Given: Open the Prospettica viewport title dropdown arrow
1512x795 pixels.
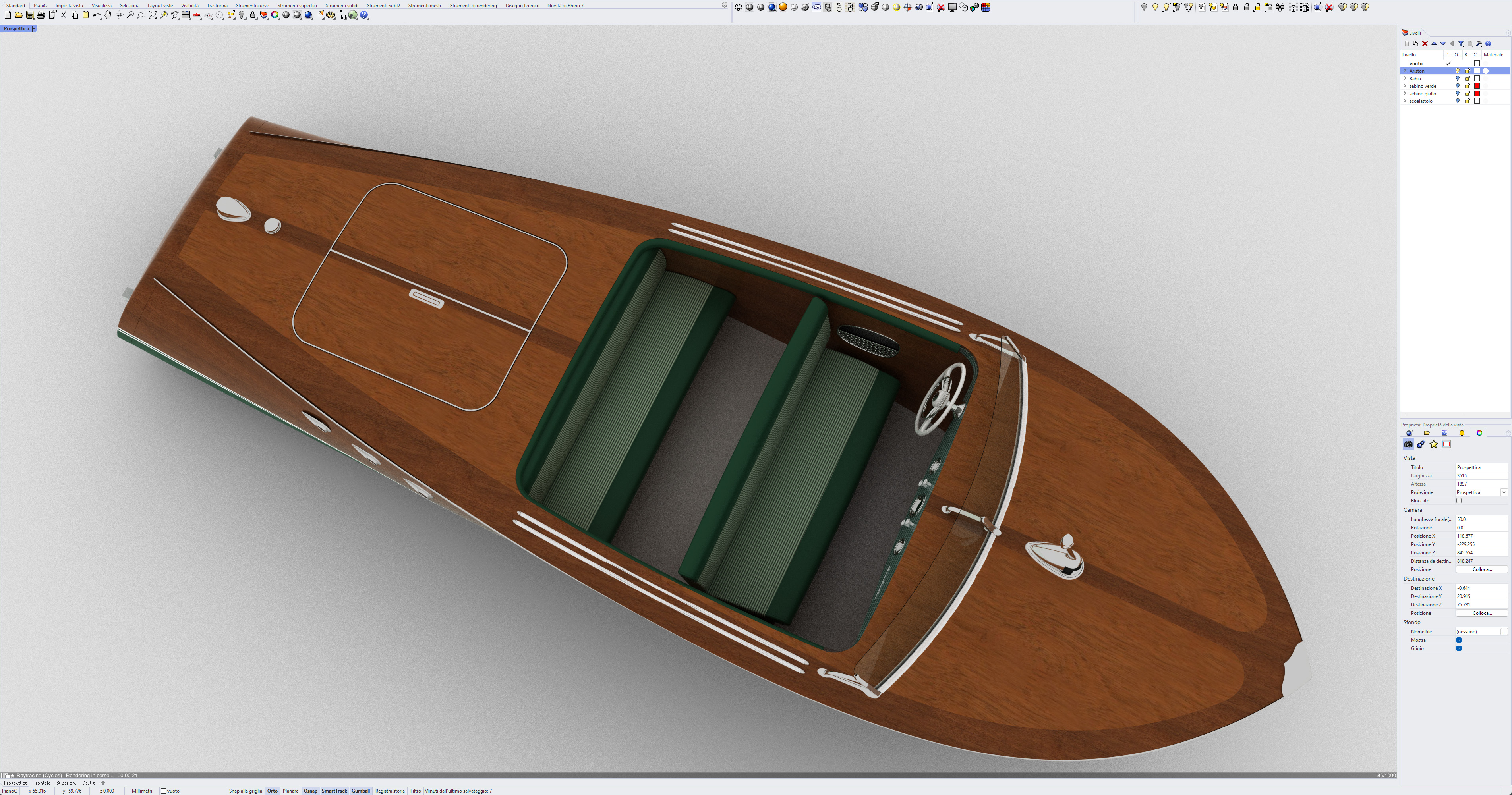Looking at the screenshot, I should click(x=34, y=29).
